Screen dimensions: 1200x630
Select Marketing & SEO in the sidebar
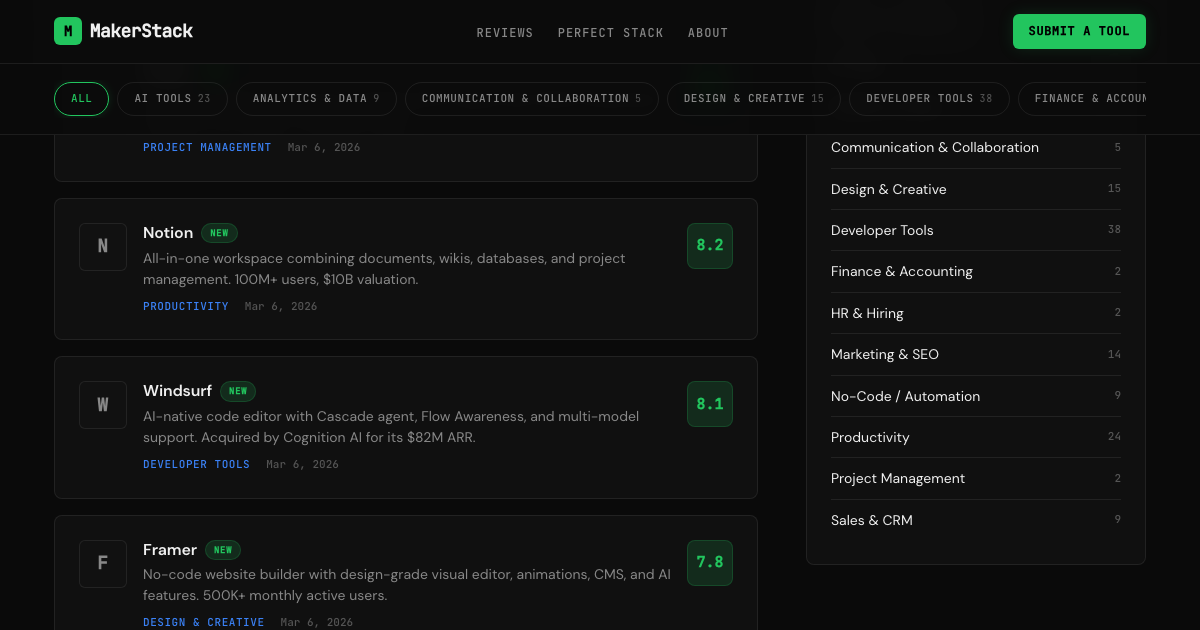point(885,354)
